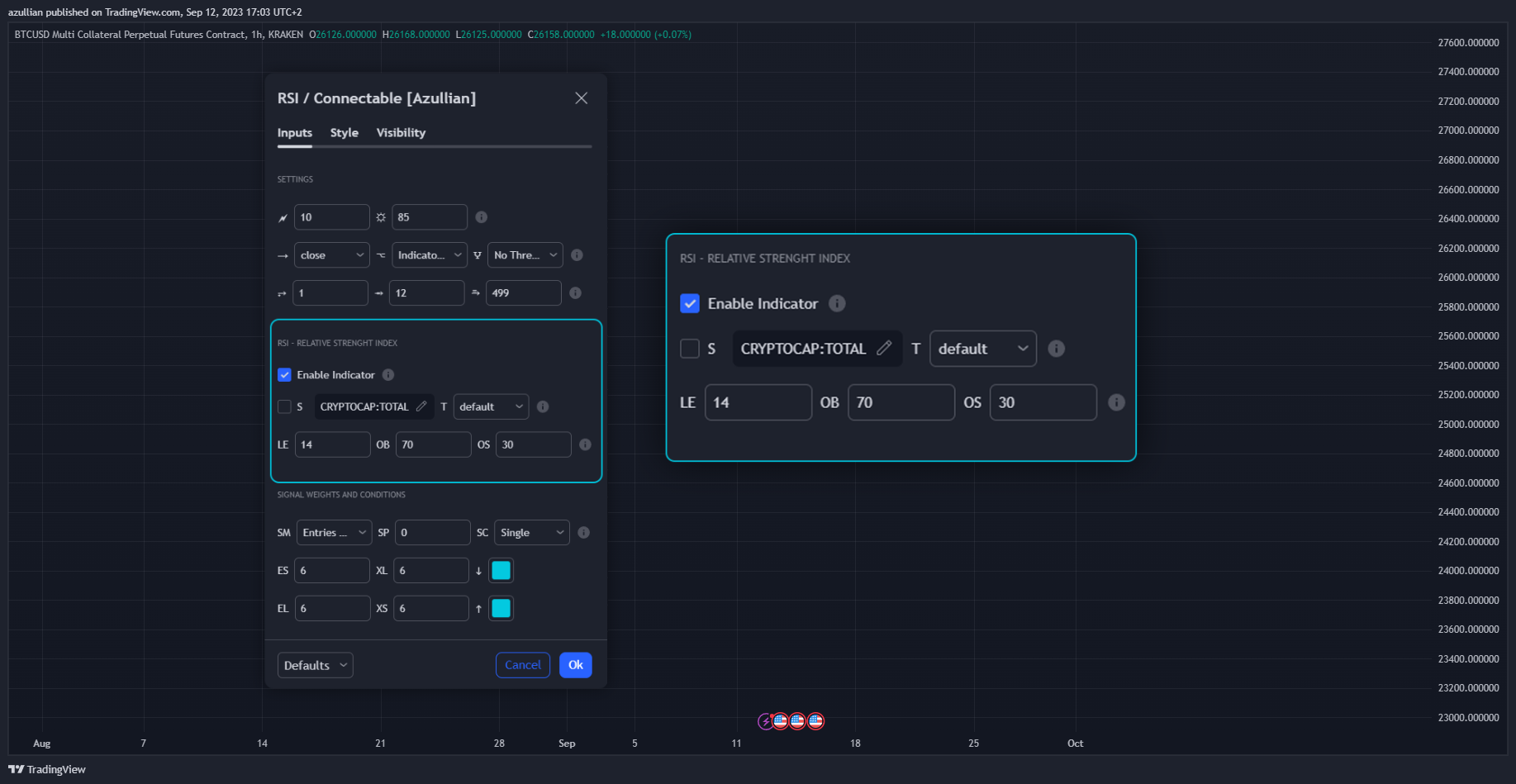Click the info icon next to the dialog's OS 30 field
1516x784 pixels.
tap(585, 444)
